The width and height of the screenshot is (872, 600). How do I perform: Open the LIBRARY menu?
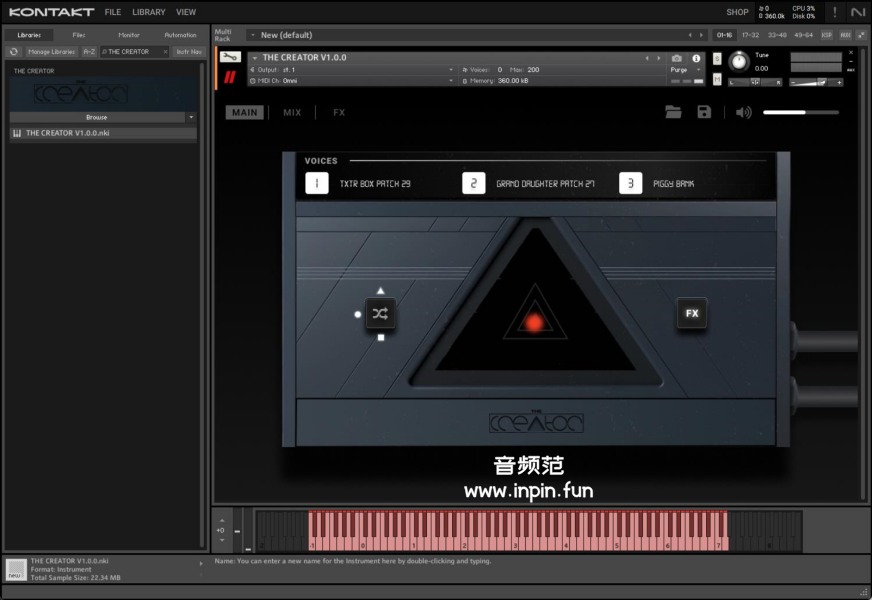coord(148,12)
